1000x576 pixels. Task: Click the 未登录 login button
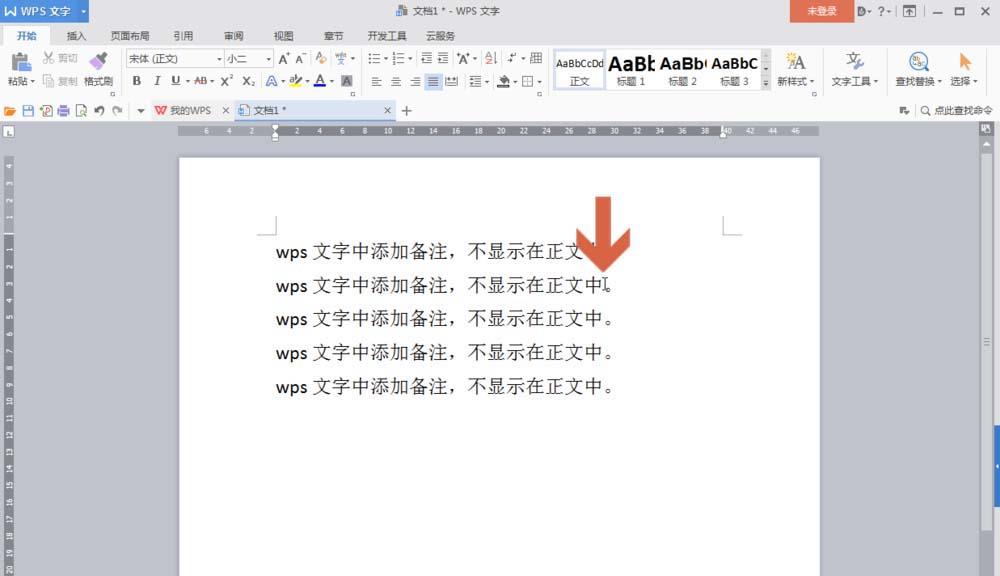(821, 10)
